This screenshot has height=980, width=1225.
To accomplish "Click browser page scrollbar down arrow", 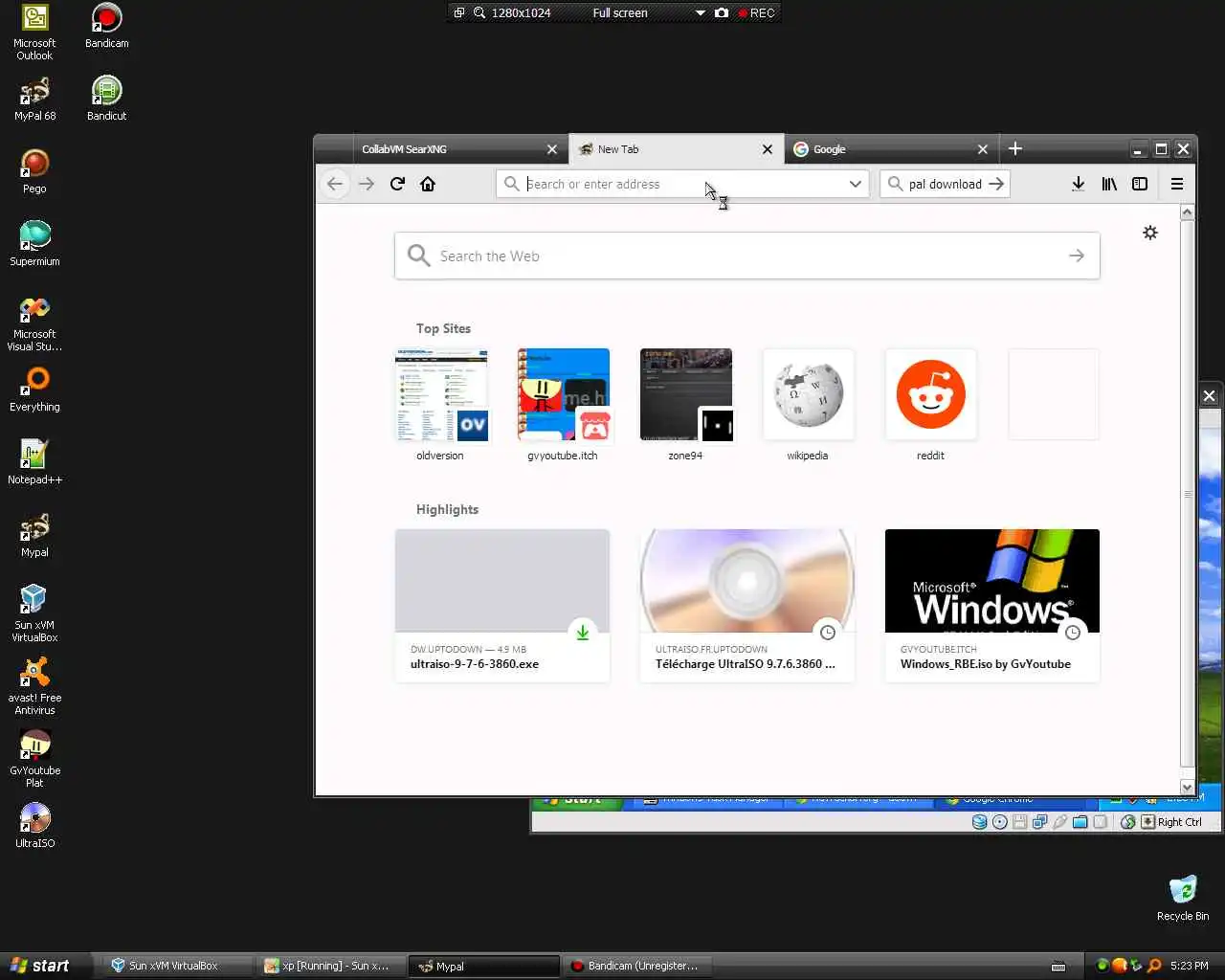I will pos(1187,786).
